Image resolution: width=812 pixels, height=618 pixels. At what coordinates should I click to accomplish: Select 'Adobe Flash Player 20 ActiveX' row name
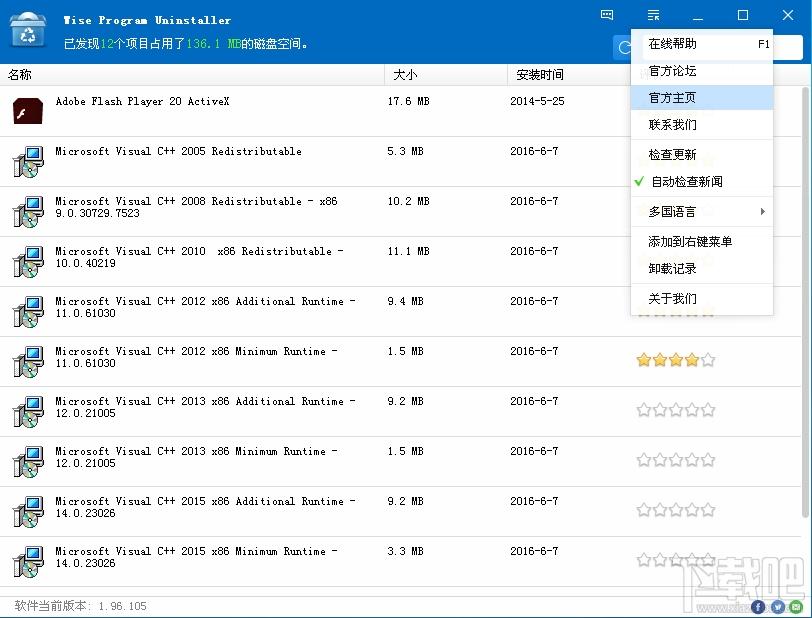pos(142,102)
